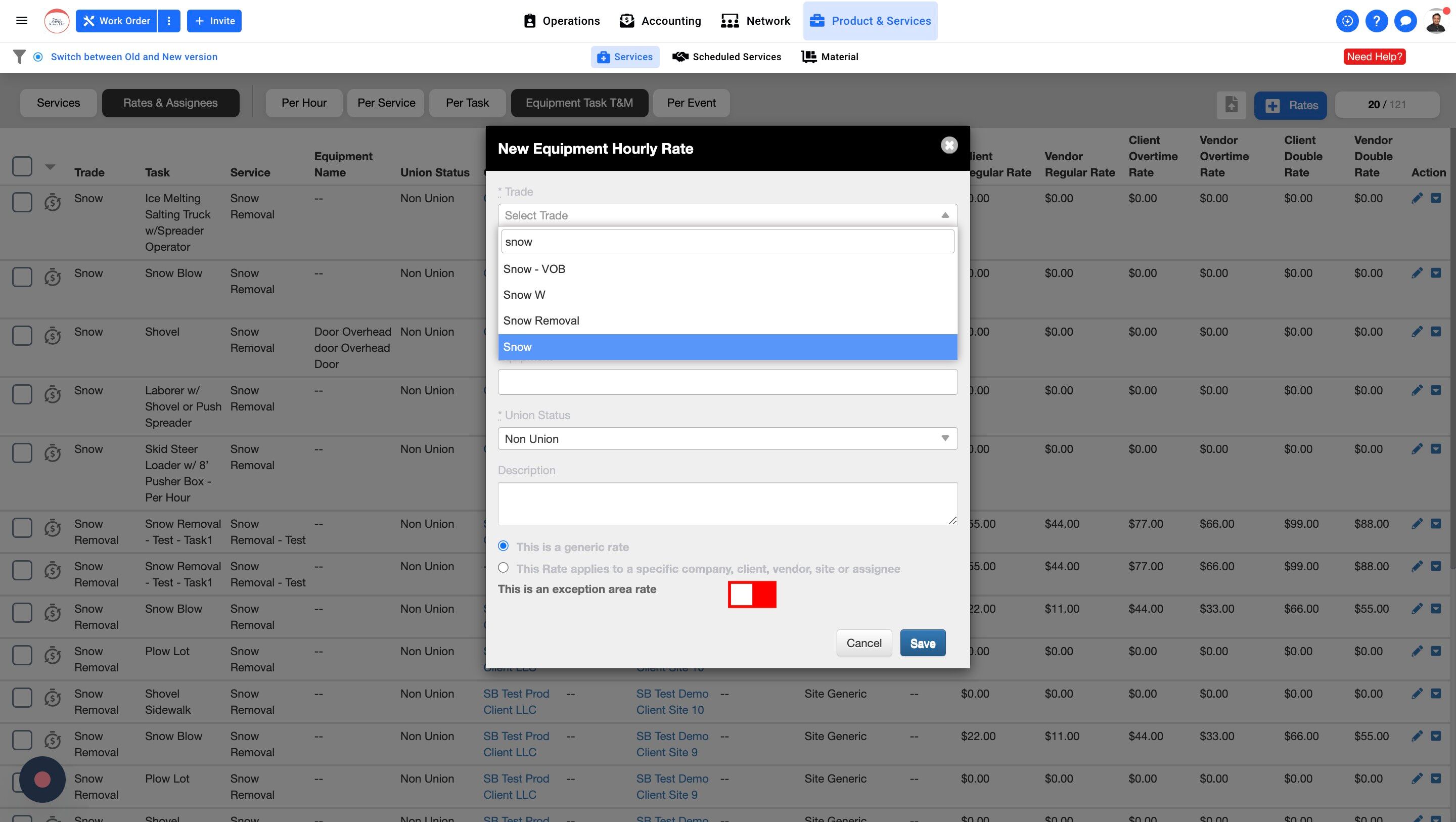The width and height of the screenshot is (1456, 822).
Task: Open the Accounting menu
Action: tap(660, 21)
